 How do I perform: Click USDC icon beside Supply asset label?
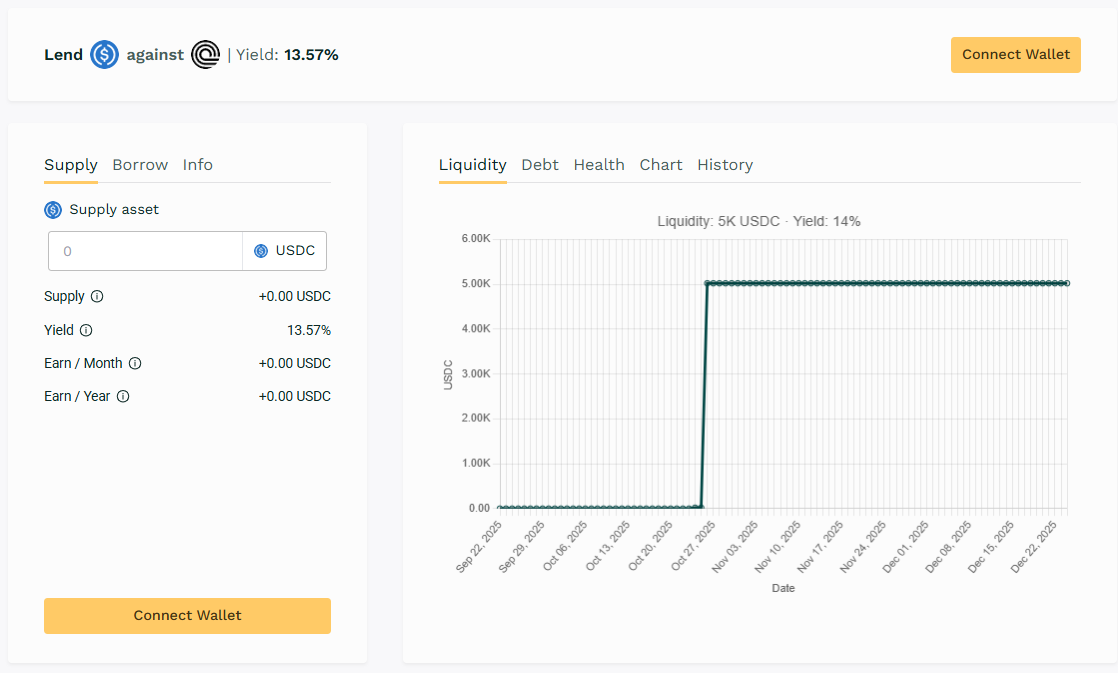pyautogui.click(x=53, y=210)
